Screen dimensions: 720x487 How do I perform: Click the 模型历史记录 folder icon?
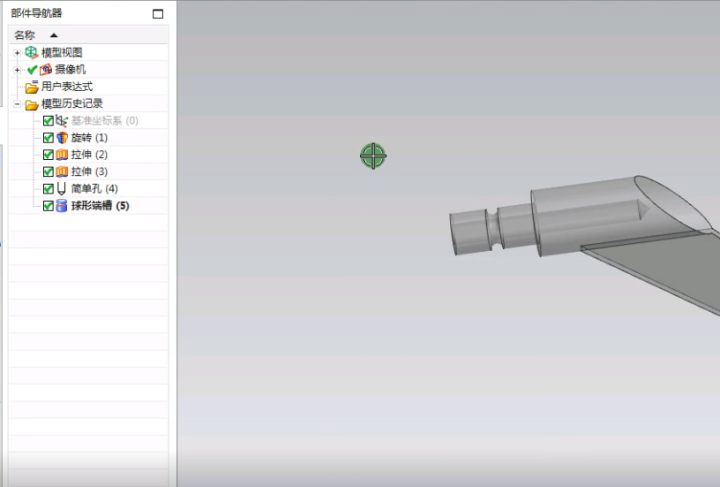pos(32,105)
